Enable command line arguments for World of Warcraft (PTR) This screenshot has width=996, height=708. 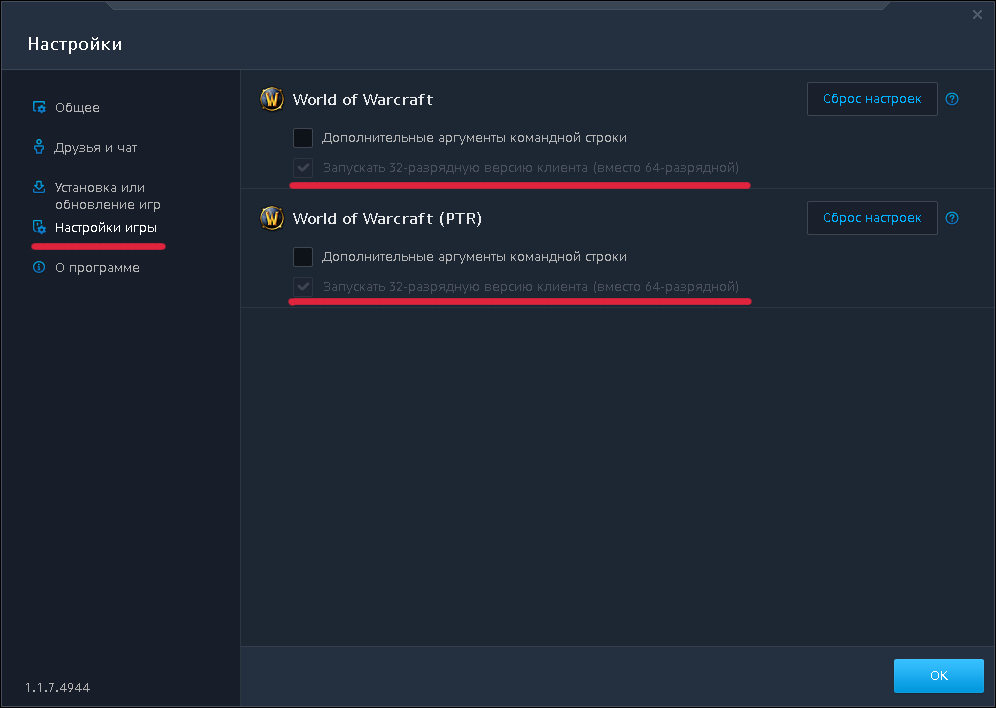303,257
